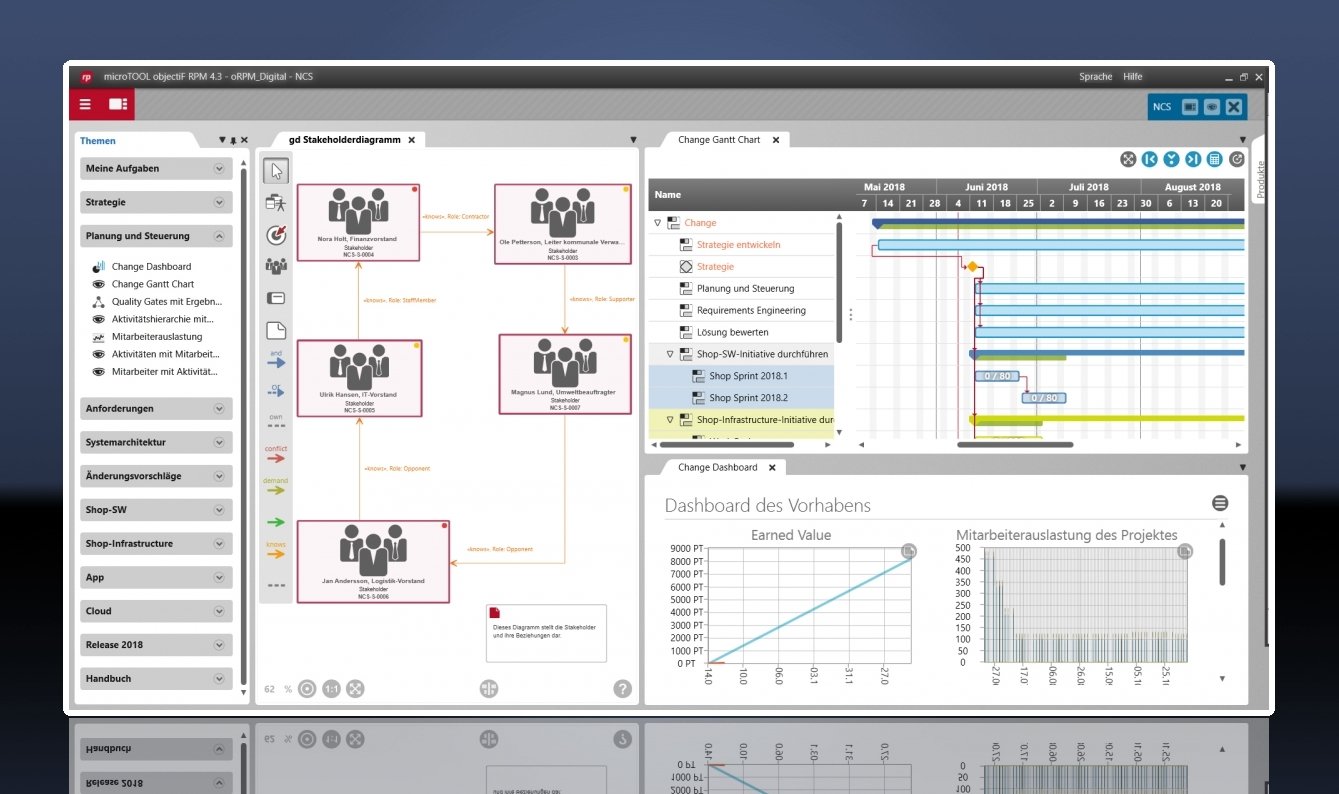The image size is (1339, 794).
Task: Select the Change Dashboard tab
Action: 718,467
